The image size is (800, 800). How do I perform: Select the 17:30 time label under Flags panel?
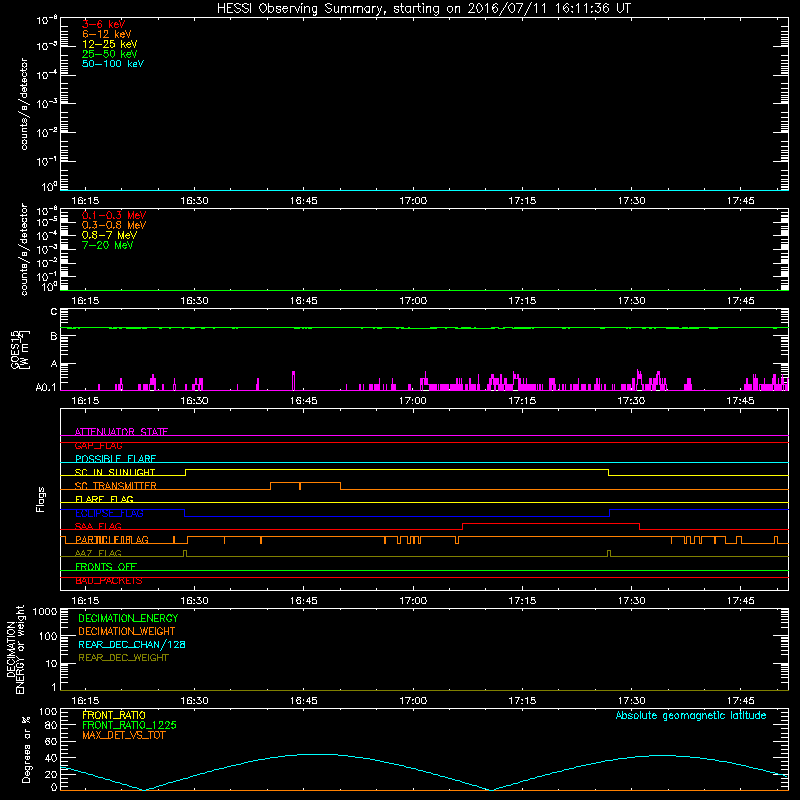tap(631, 601)
